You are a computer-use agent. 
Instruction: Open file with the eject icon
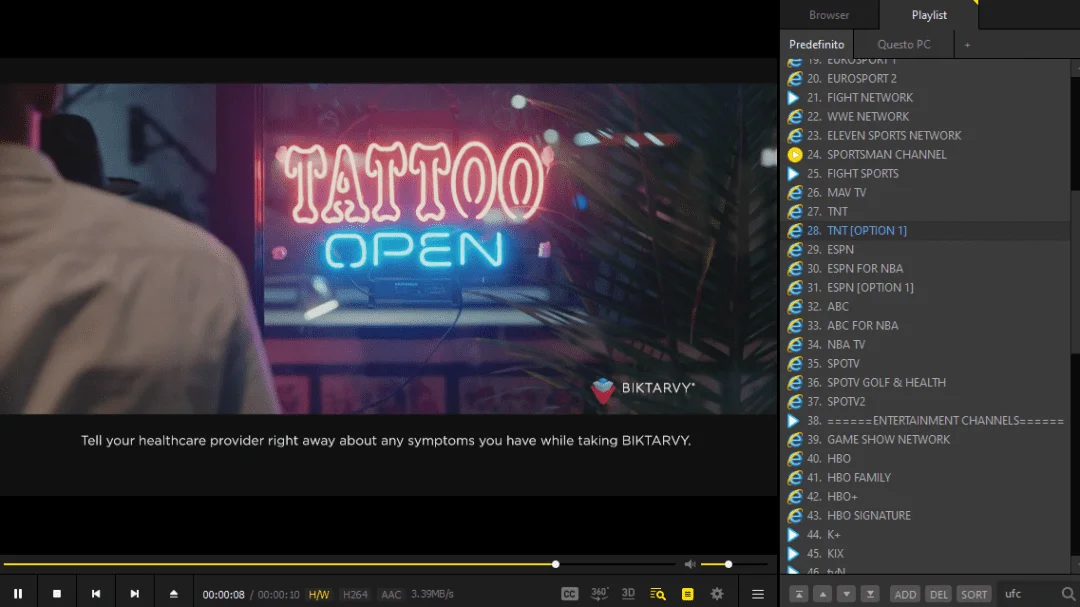pyautogui.click(x=174, y=593)
